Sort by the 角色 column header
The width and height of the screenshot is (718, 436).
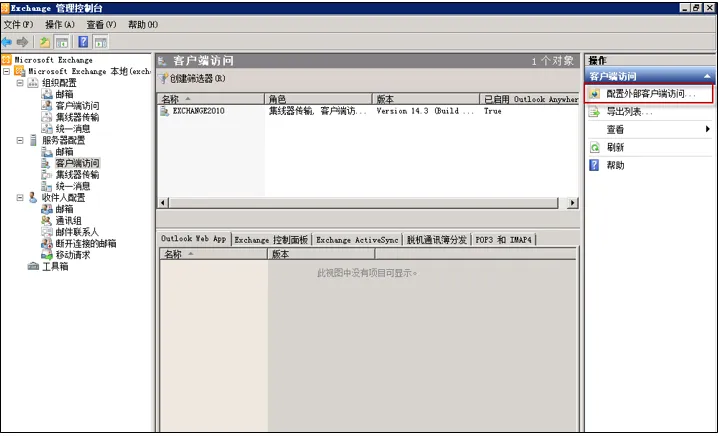pyautogui.click(x=318, y=99)
